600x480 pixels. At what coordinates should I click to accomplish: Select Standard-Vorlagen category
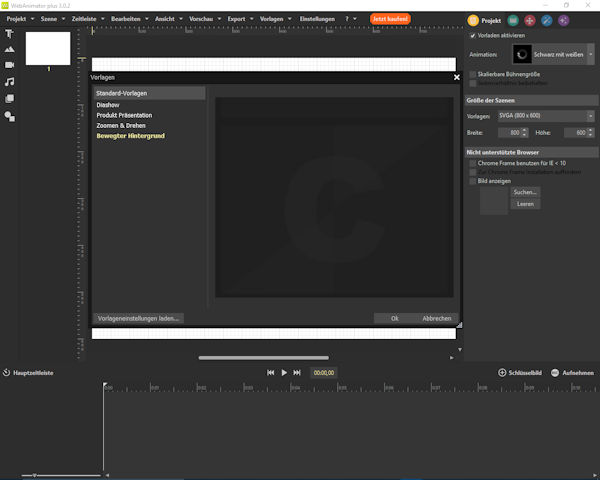149,93
